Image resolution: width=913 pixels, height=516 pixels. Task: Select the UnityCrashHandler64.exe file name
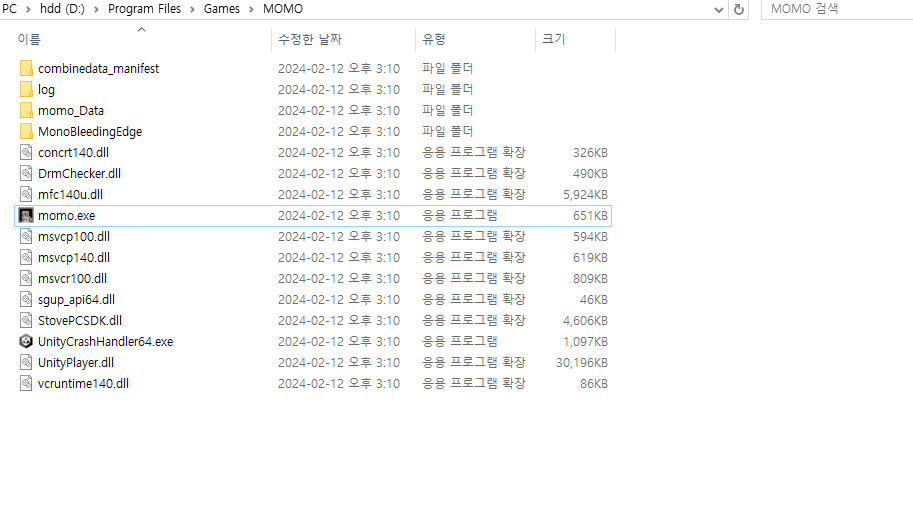[105, 341]
